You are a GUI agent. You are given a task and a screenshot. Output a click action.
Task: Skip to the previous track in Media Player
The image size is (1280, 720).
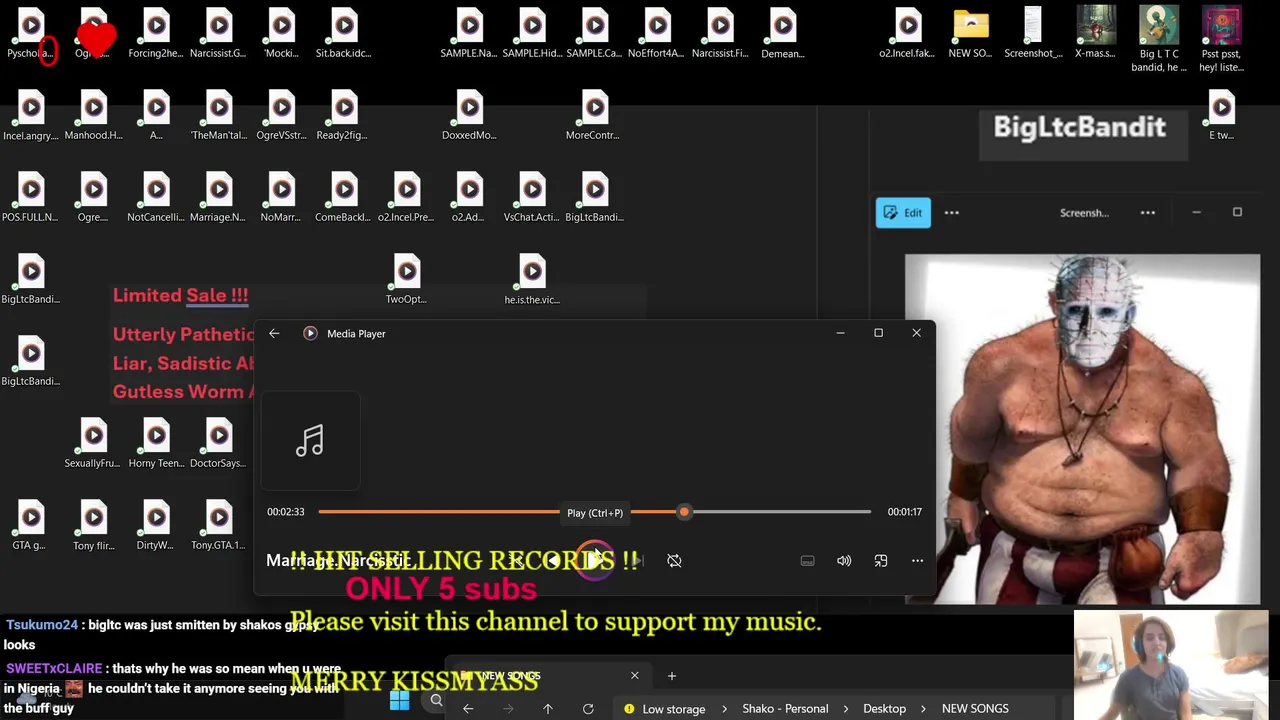[x=551, y=561]
